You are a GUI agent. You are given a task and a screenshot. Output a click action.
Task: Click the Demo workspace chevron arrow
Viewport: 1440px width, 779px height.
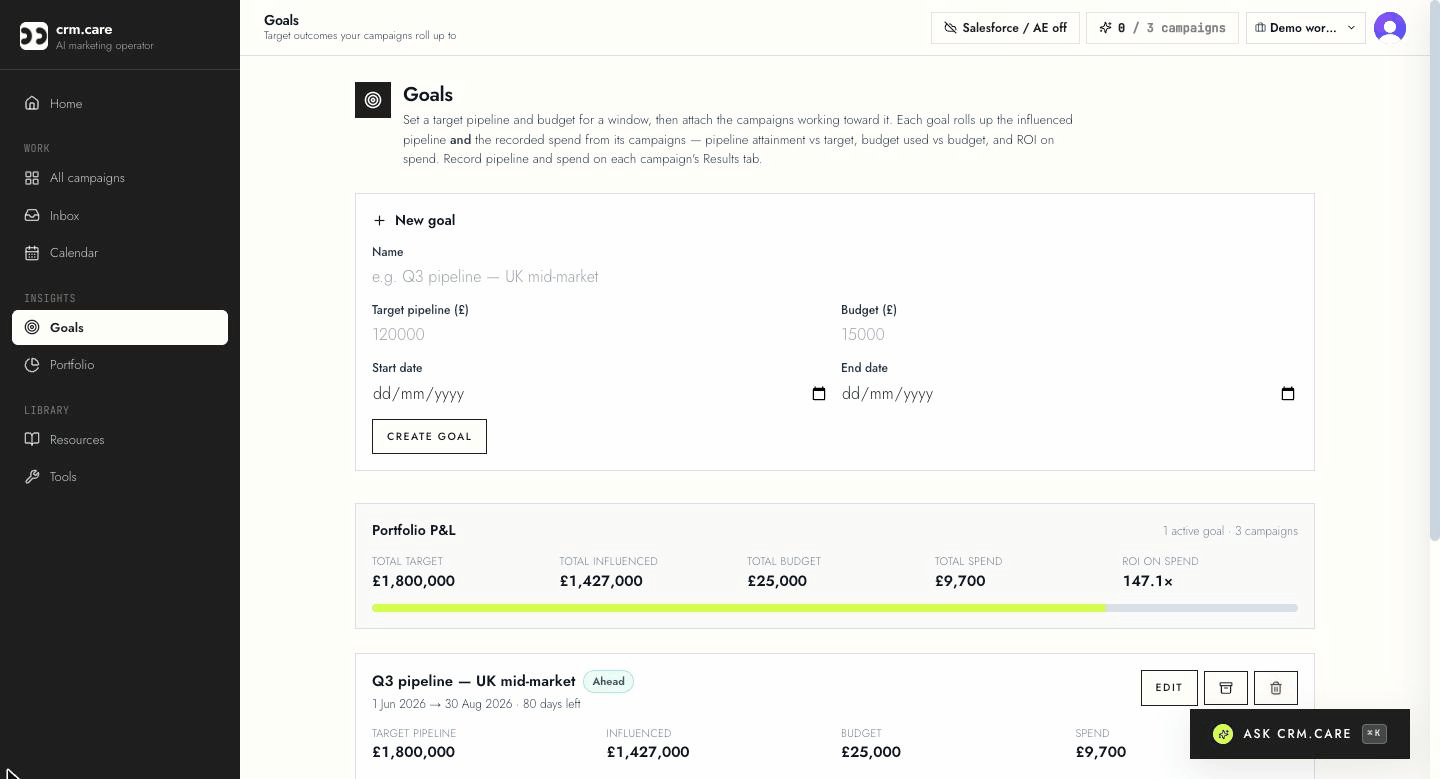coord(1351,28)
